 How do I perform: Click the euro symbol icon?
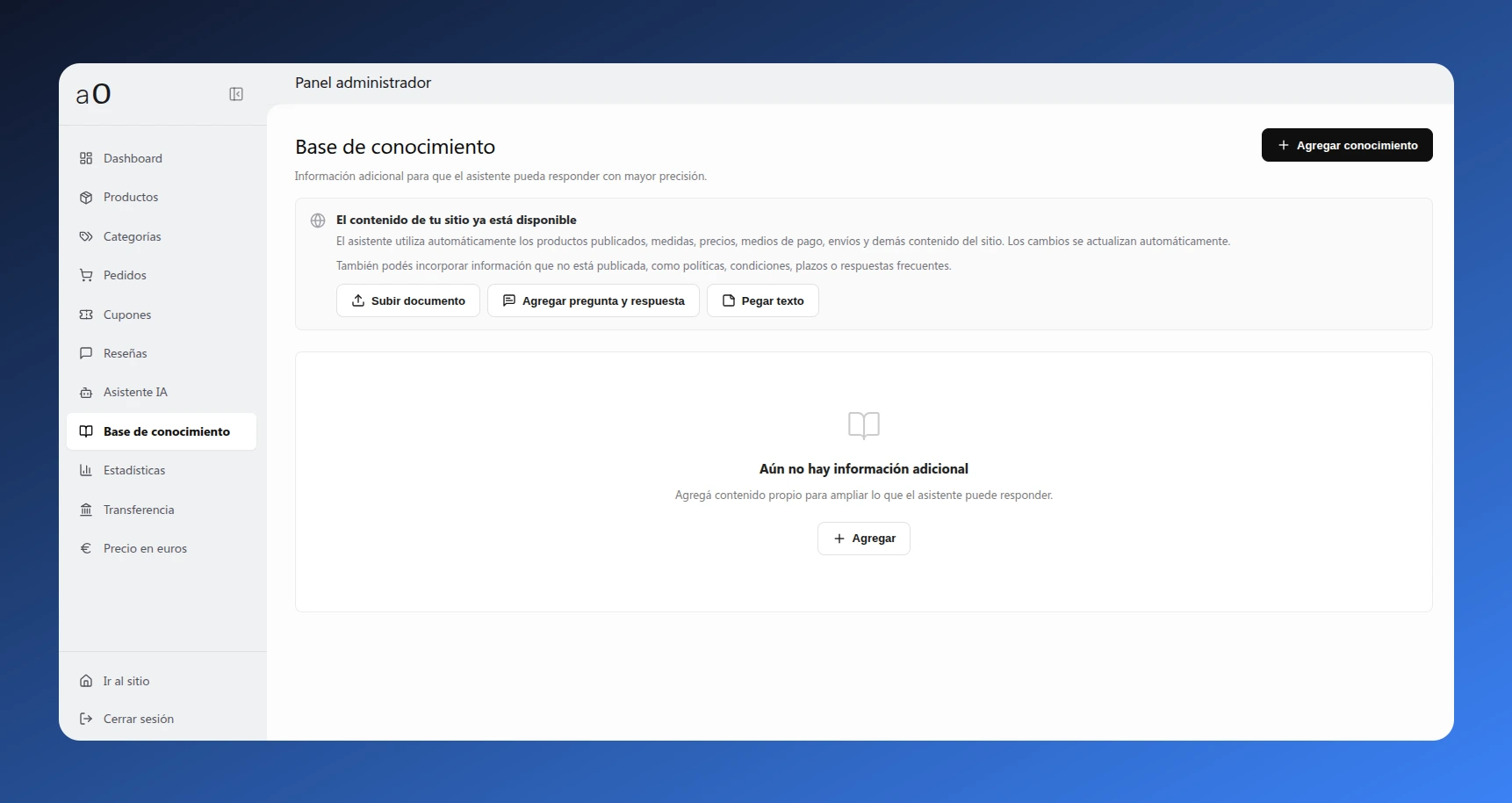[x=86, y=548]
